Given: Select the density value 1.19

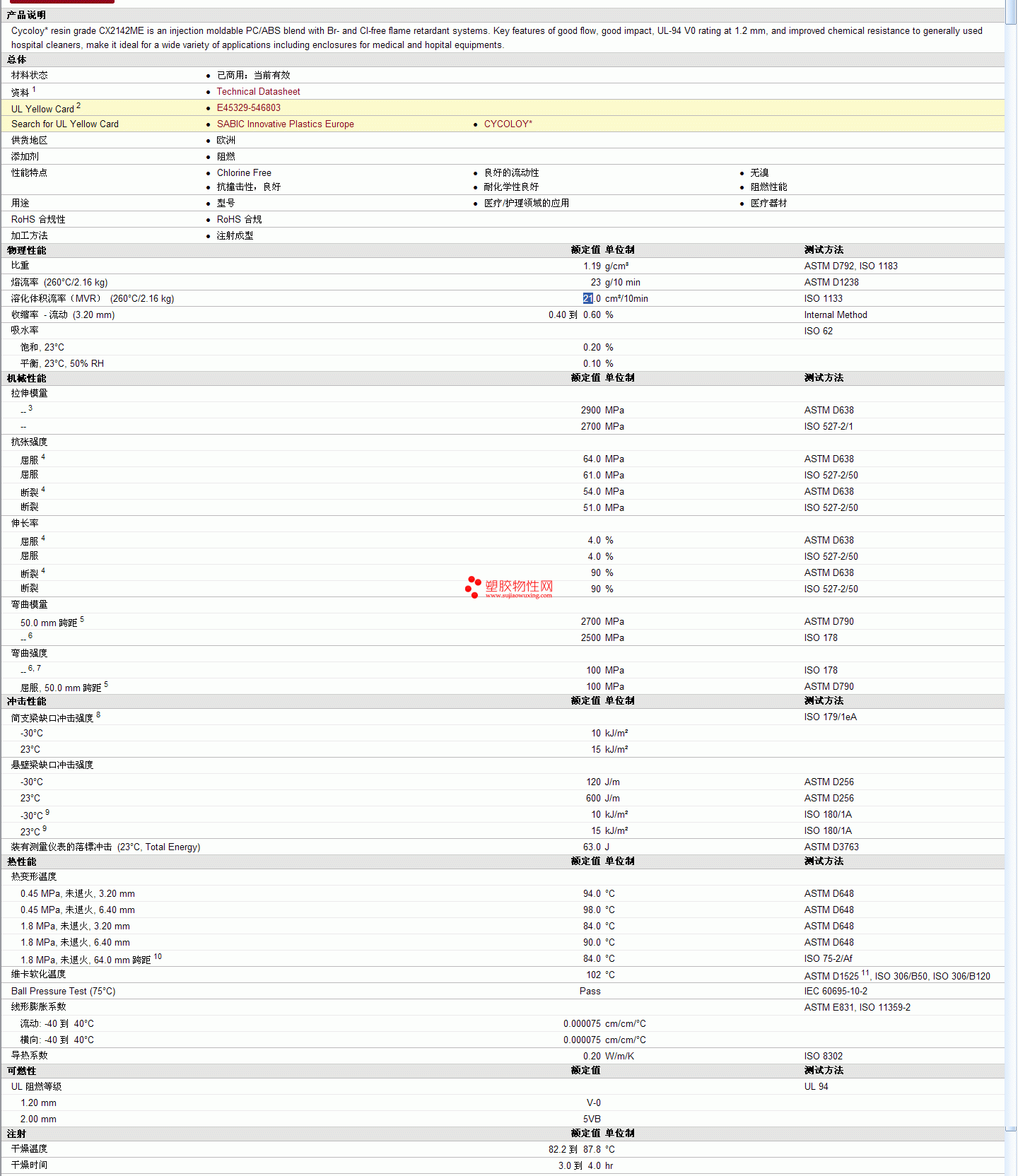Looking at the screenshot, I should (592, 266).
